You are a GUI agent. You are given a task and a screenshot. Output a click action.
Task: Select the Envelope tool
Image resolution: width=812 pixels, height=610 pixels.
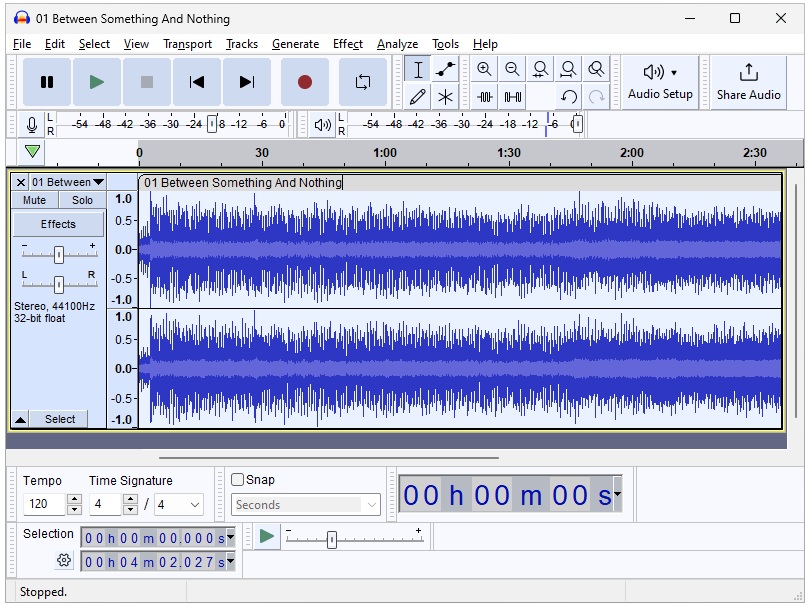(446, 69)
